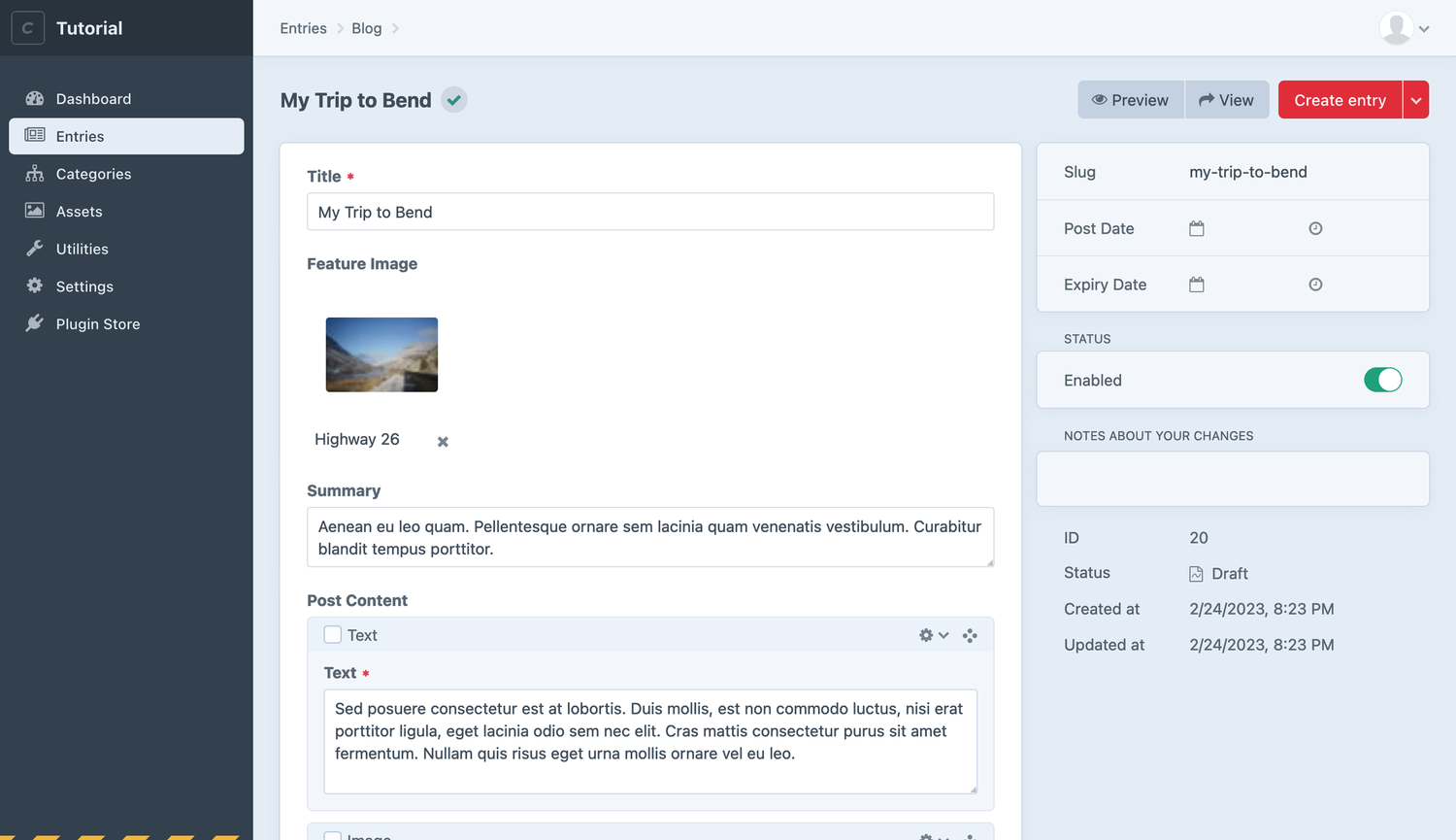
Task: Open the entry with the View link
Action: tap(1227, 99)
